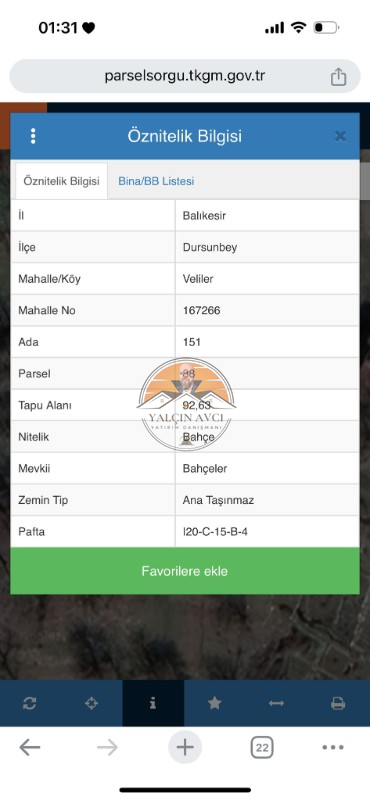Image resolution: width=370 pixels, height=800 pixels.
Task: Go back with the browser back arrow
Action: coord(30,747)
